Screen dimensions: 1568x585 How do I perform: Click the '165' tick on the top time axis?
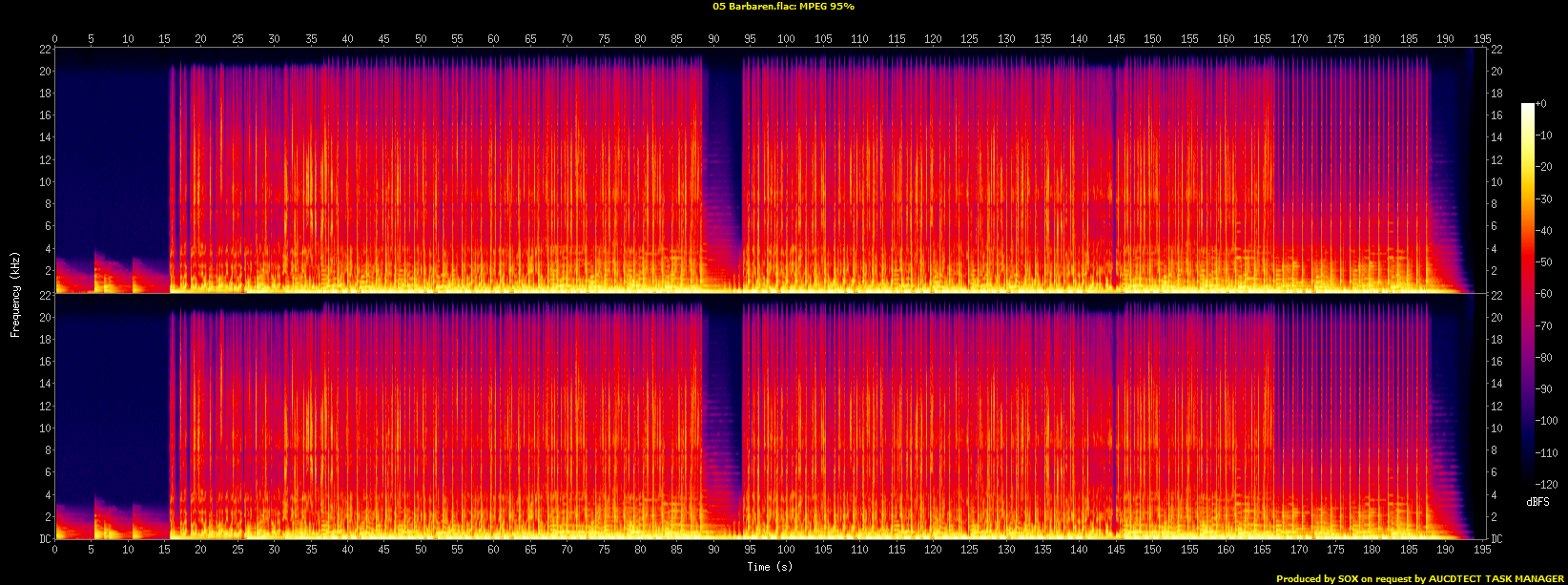pos(1263,39)
